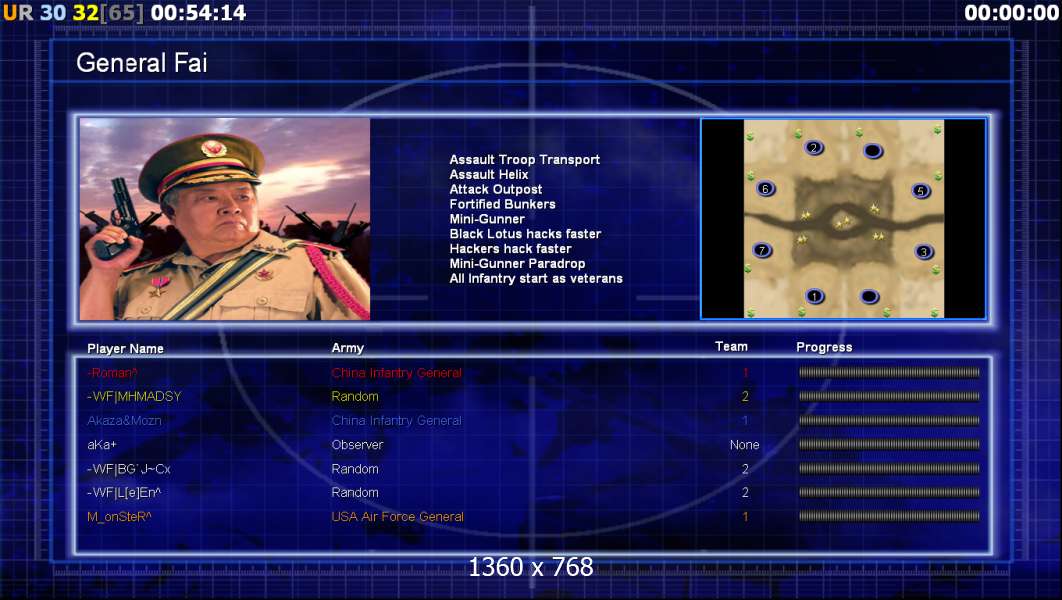Click progress bar of -Roman^
Viewport: 1062px width, 600px height.
(x=889, y=372)
